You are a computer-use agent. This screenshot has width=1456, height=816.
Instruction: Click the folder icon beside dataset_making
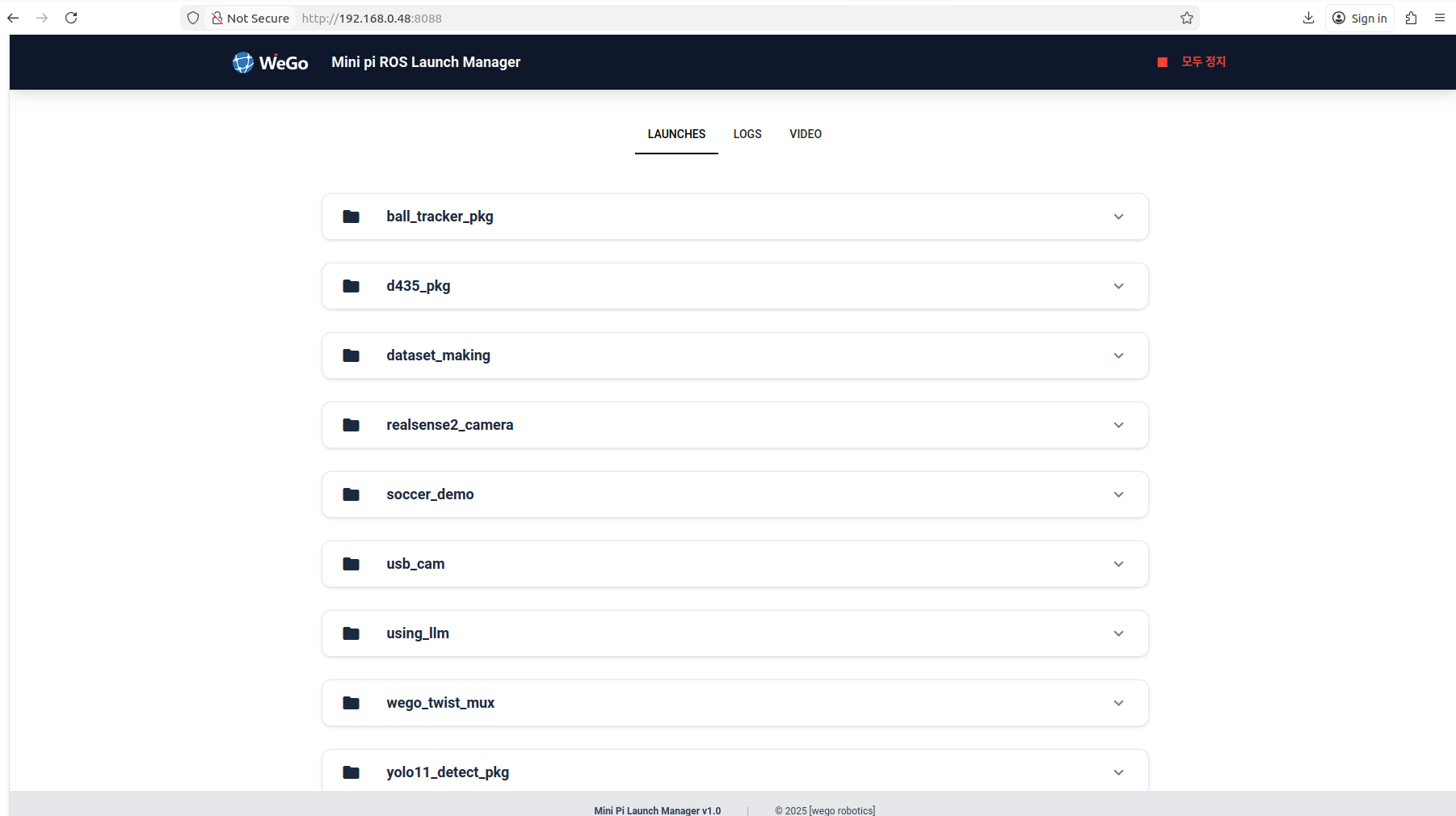(x=351, y=355)
